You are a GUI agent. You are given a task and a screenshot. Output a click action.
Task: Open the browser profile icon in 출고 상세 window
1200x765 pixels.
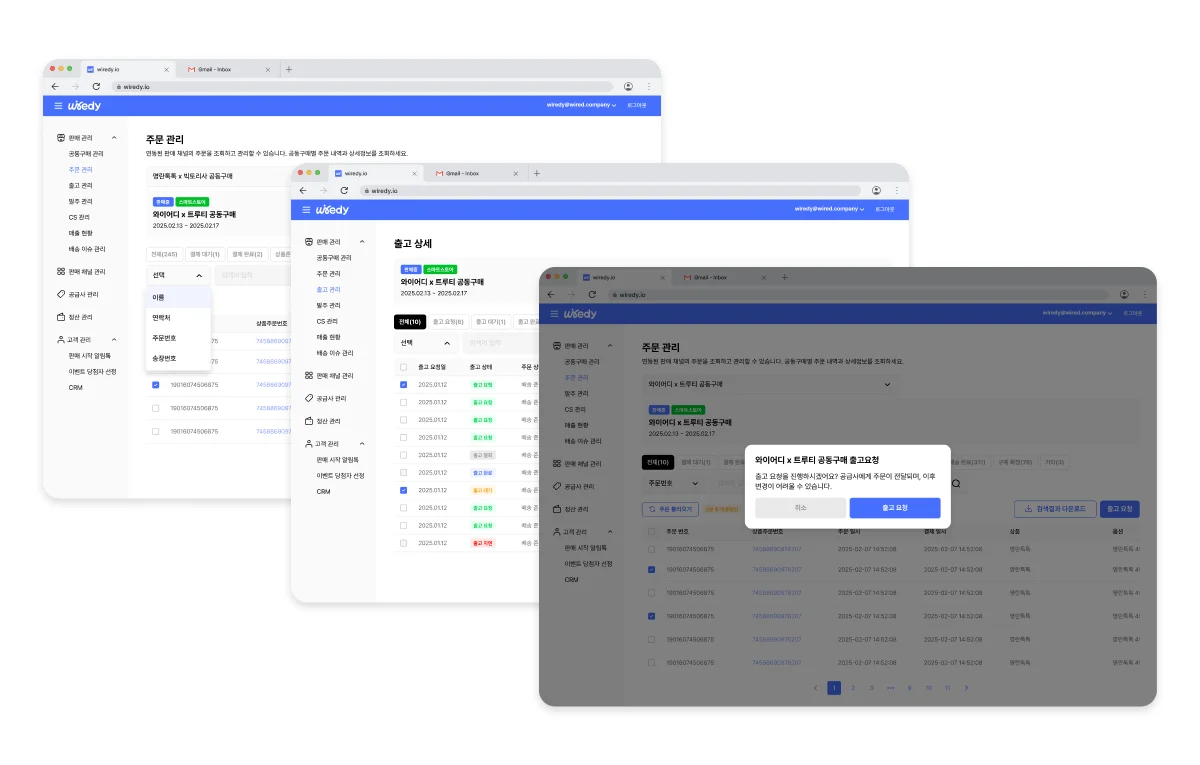coord(876,190)
